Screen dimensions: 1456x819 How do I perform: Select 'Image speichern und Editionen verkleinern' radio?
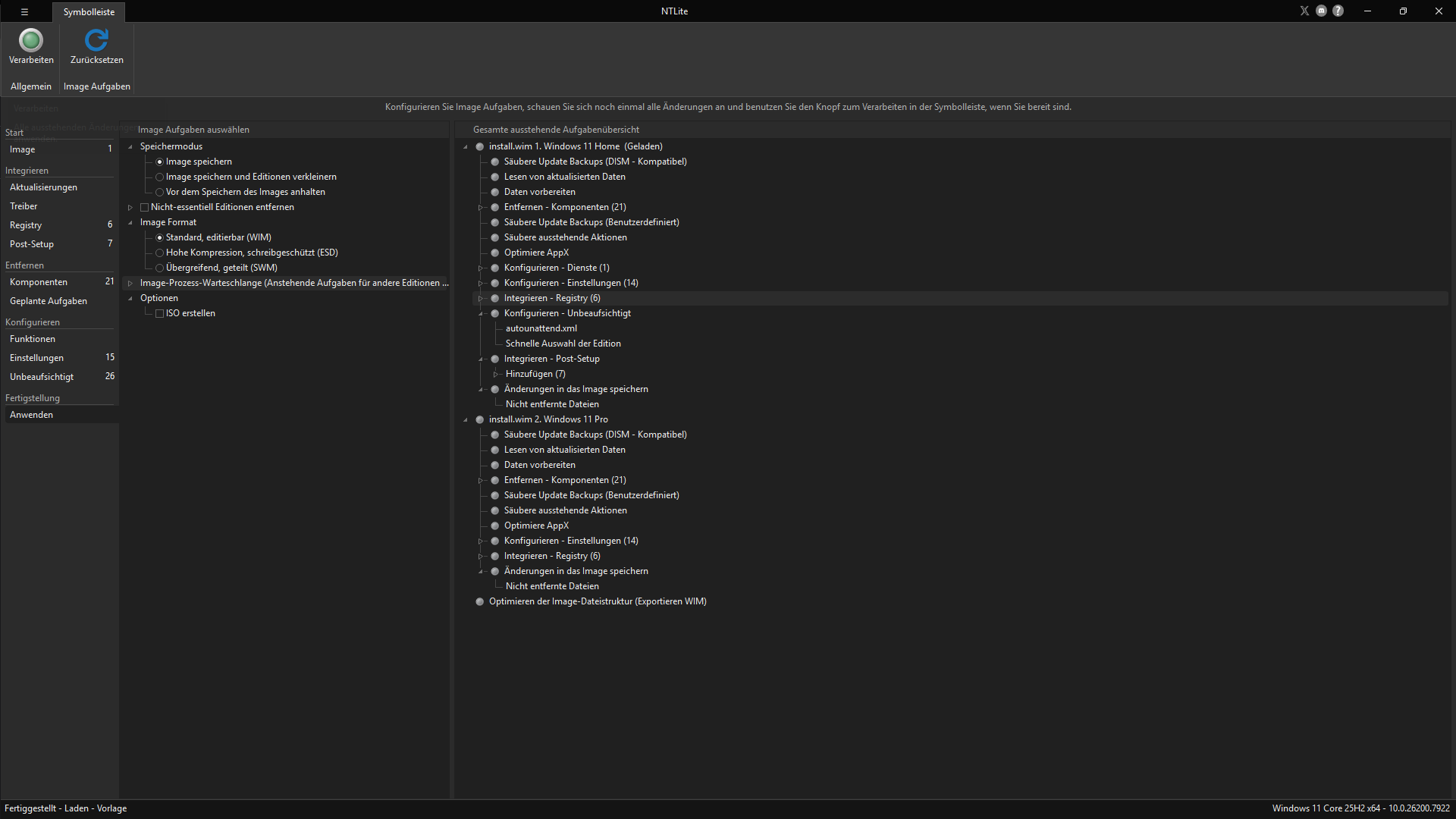(x=159, y=177)
